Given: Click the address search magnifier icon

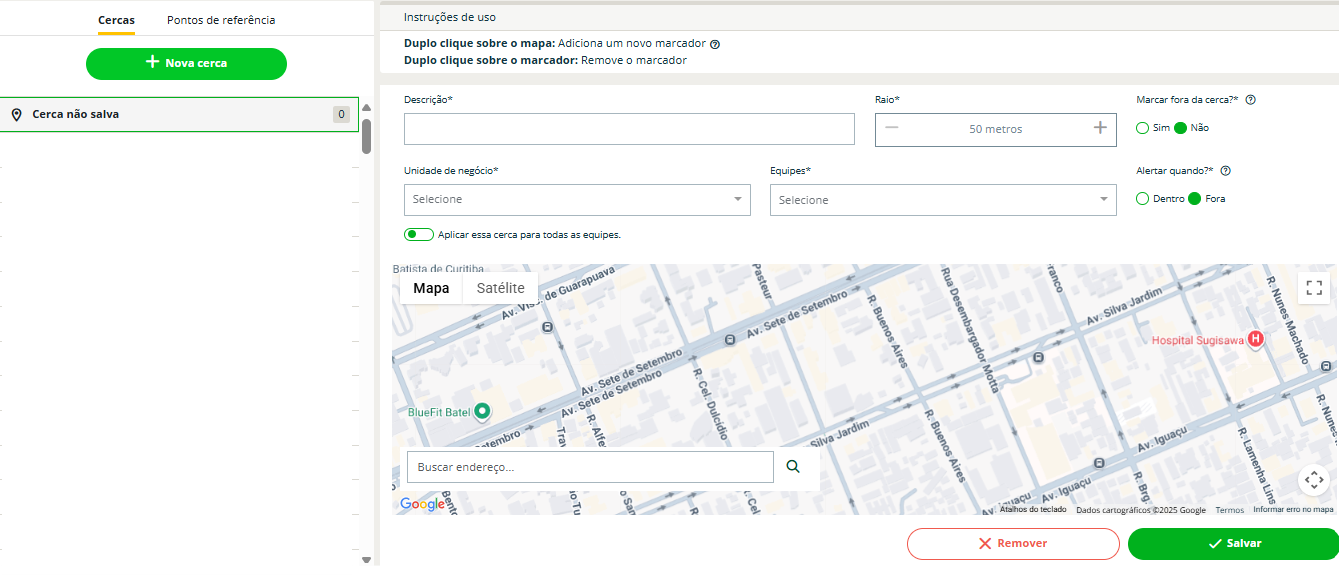Looking at the screenshot, I should coord(793,466).
